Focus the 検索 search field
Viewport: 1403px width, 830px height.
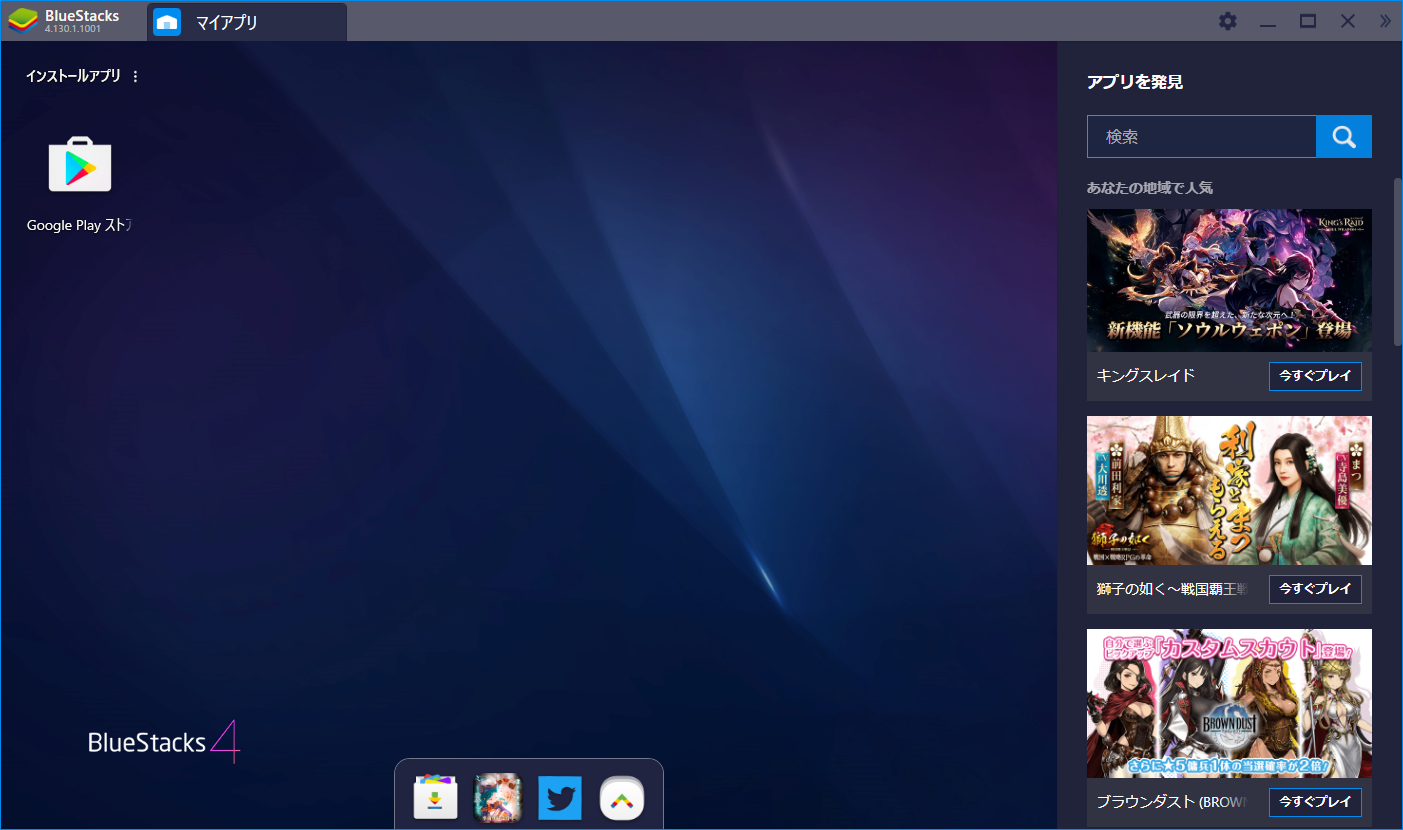(1201, 137)
